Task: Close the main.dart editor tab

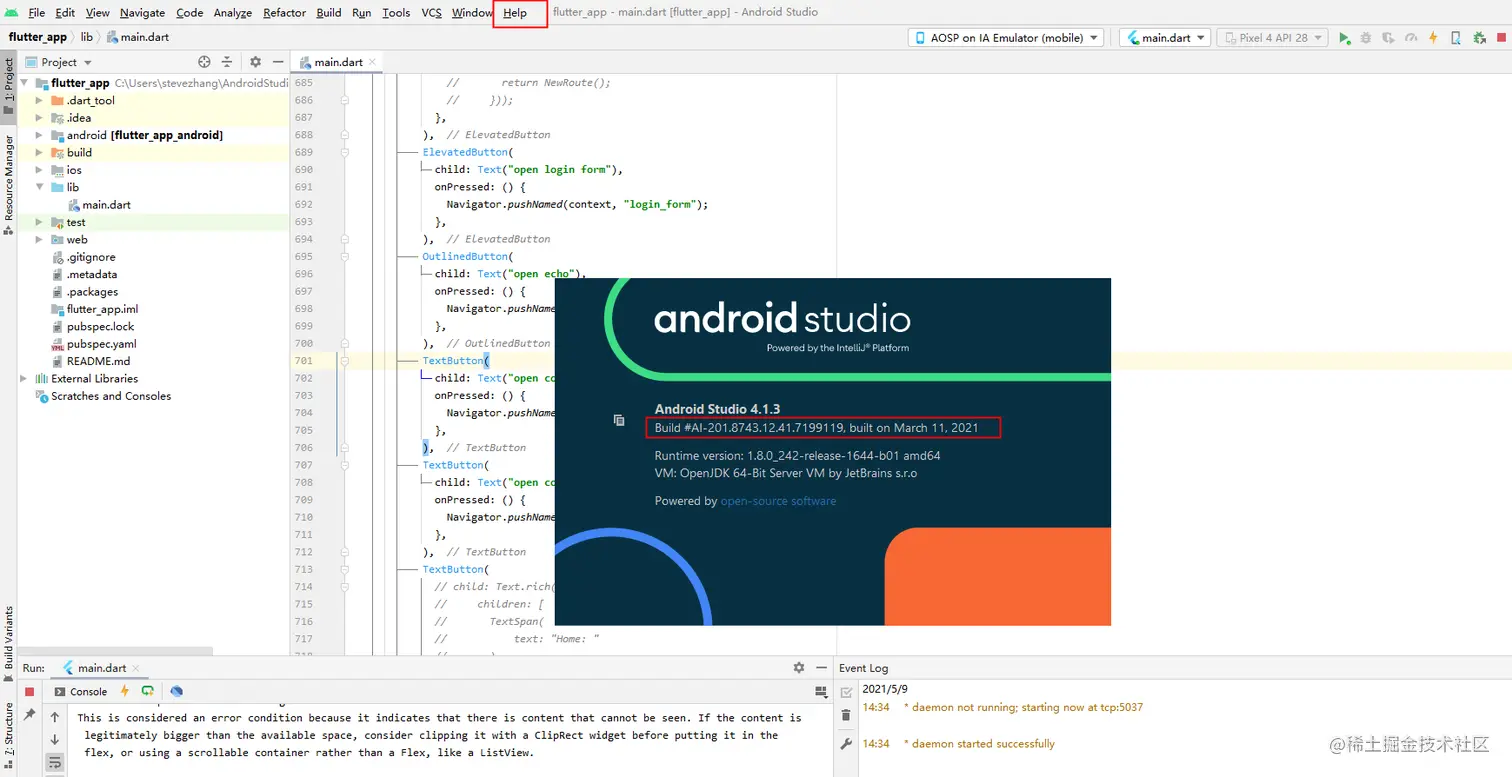Action: (x=374, y=62)
